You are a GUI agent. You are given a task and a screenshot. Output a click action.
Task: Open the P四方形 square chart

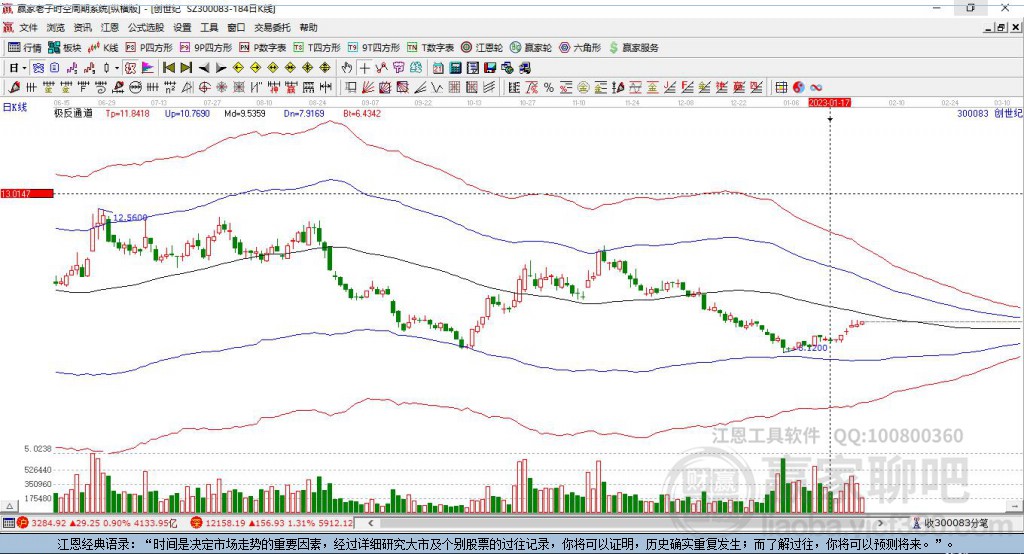click(x=155, y=47)
